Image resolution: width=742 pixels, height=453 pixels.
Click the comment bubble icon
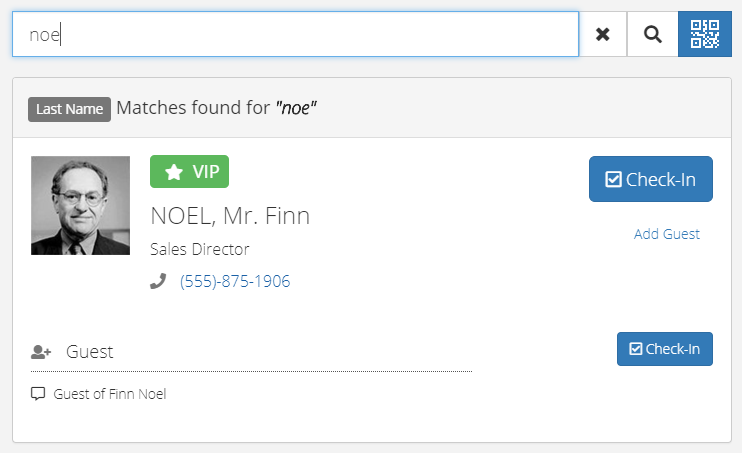(x=38, y=394)
